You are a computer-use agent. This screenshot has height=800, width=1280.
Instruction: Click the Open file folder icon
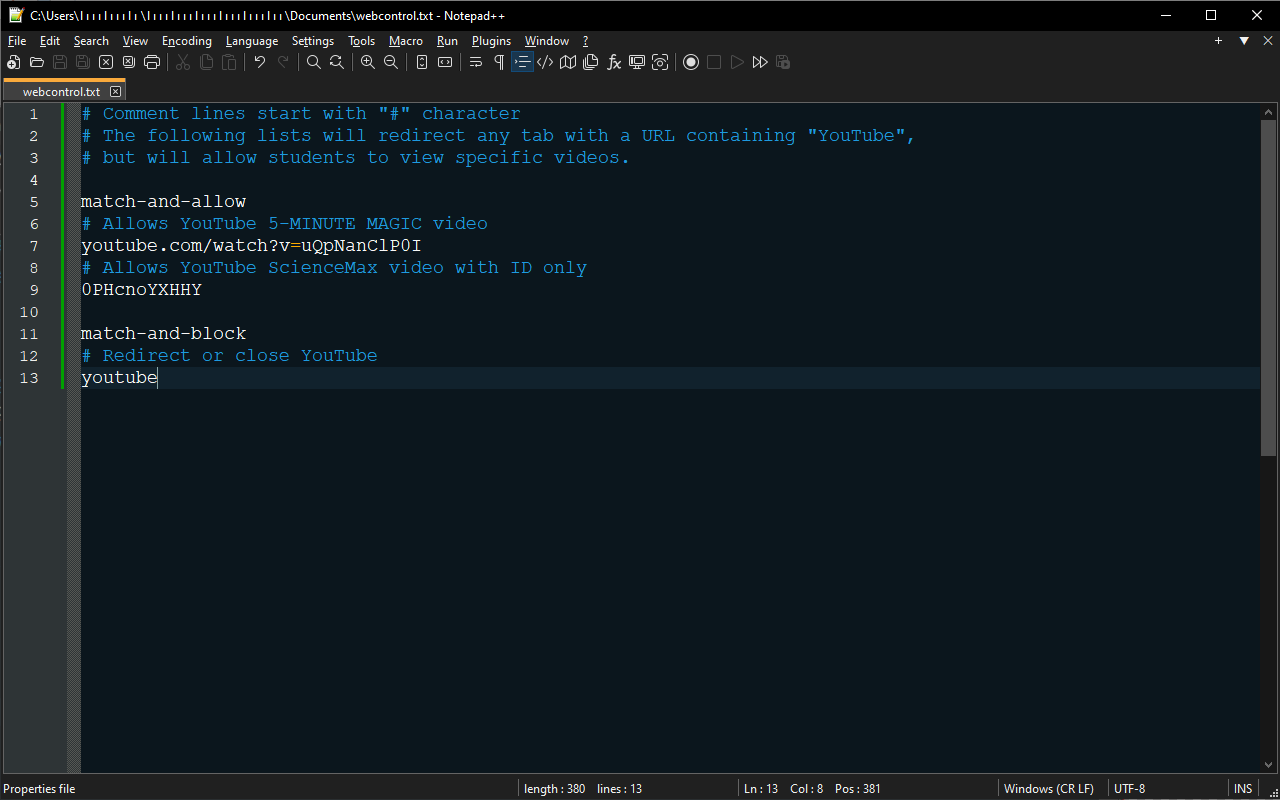[37, 62]
